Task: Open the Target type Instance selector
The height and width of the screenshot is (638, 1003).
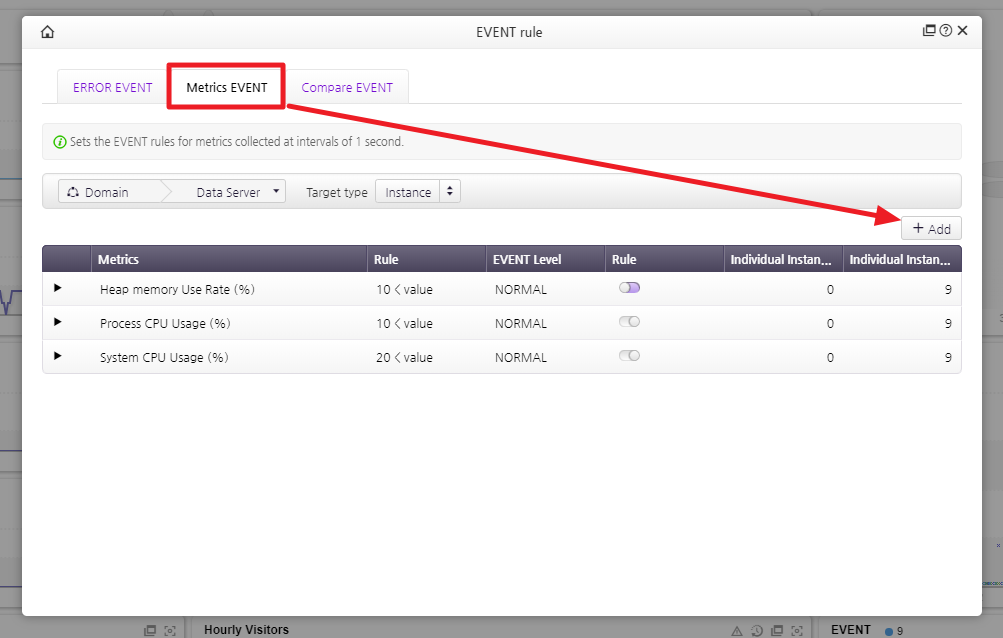Action: point(418,192)
